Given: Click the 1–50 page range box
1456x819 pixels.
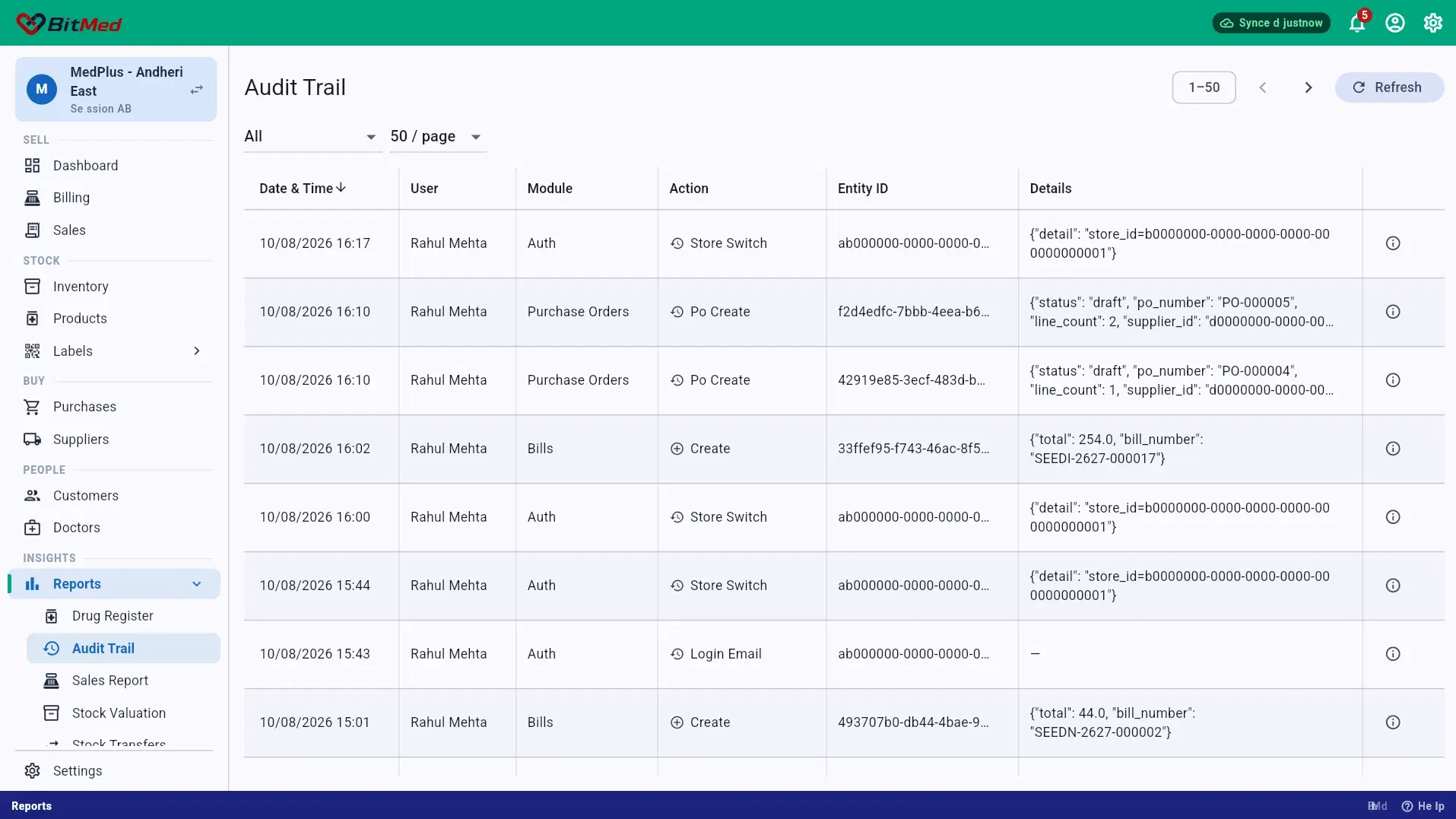Looking at the screenshot, I should tap(1204, 87).
